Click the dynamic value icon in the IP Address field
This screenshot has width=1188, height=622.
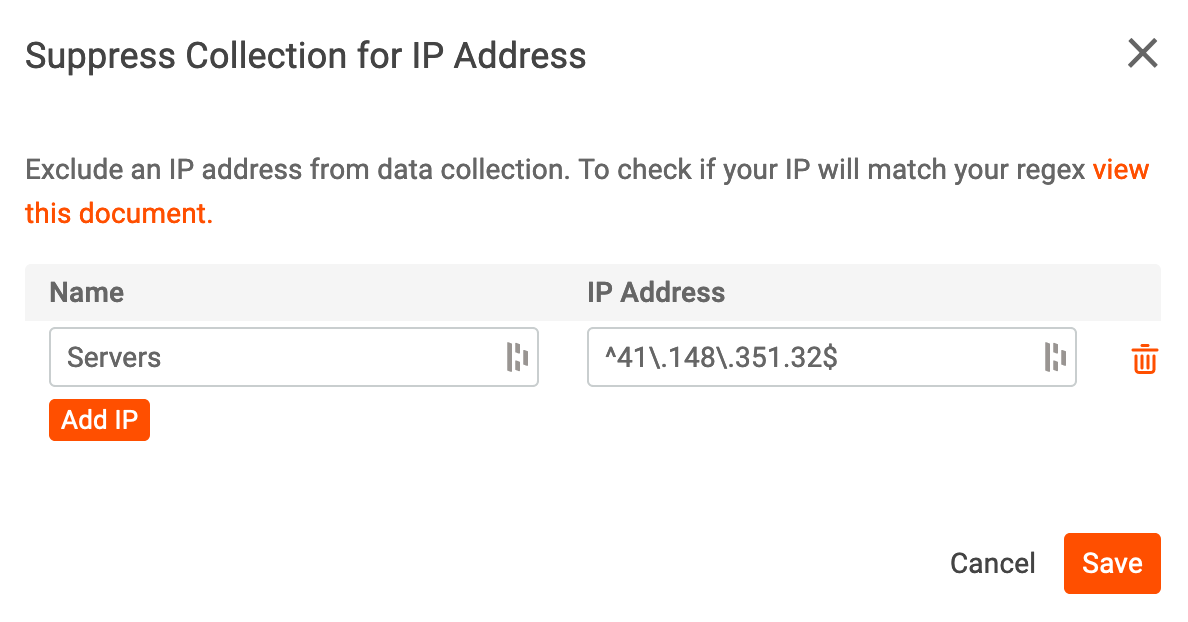click(x=1056, y=357)
